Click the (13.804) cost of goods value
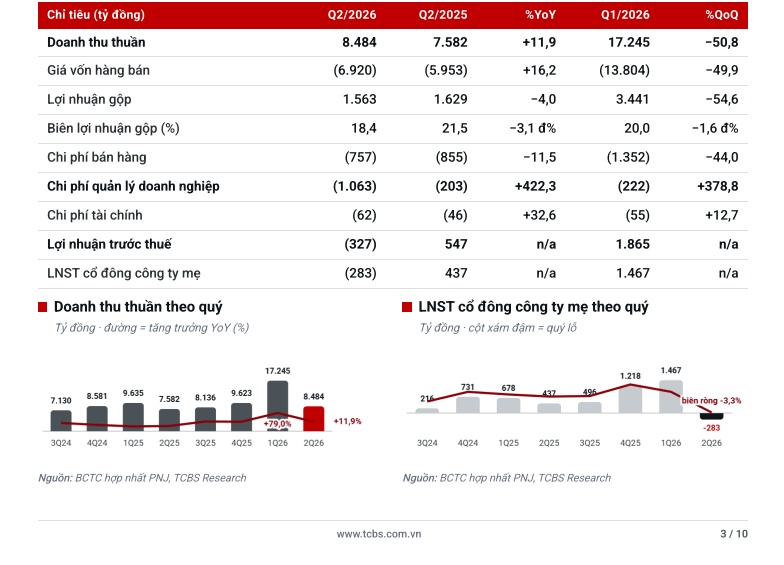Screen dimensions: 784x565 point(624,70)
